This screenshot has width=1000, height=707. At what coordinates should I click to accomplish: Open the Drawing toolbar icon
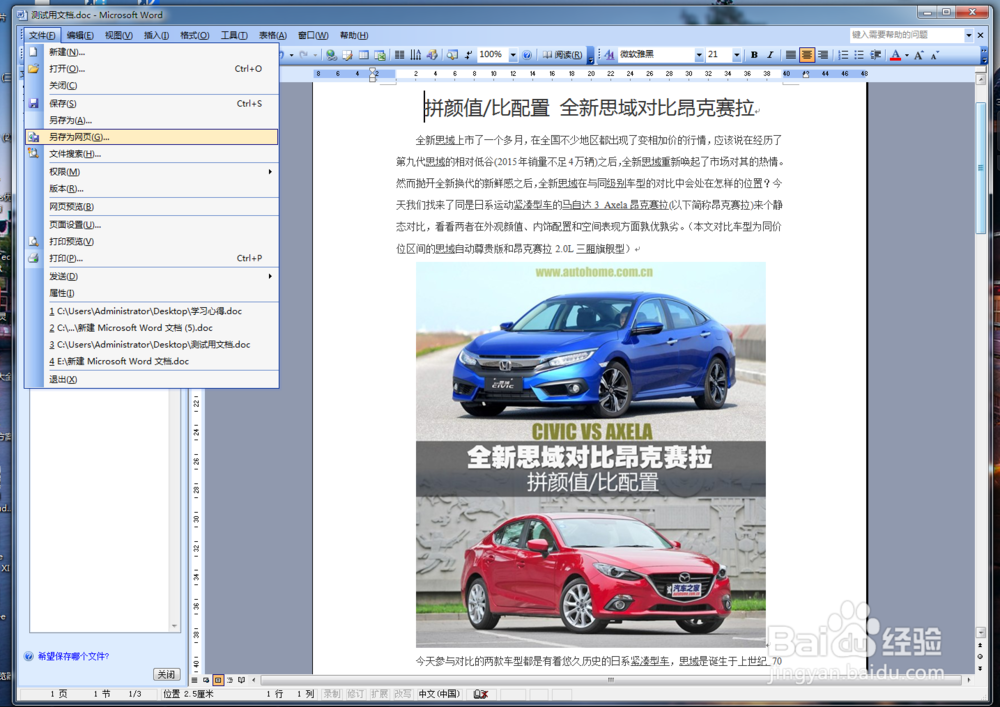(432, 55)
